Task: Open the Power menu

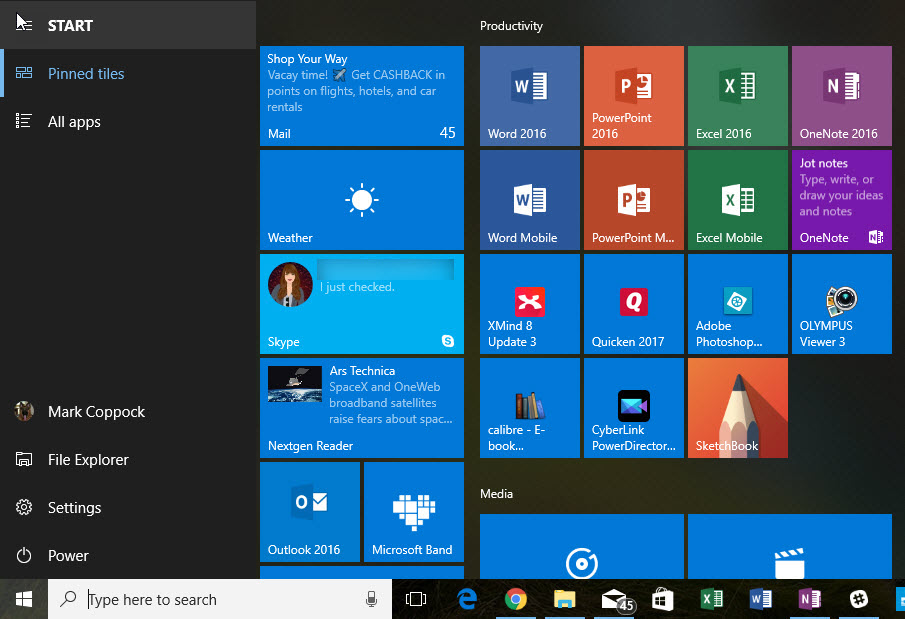Action: (x=68, y=555)
